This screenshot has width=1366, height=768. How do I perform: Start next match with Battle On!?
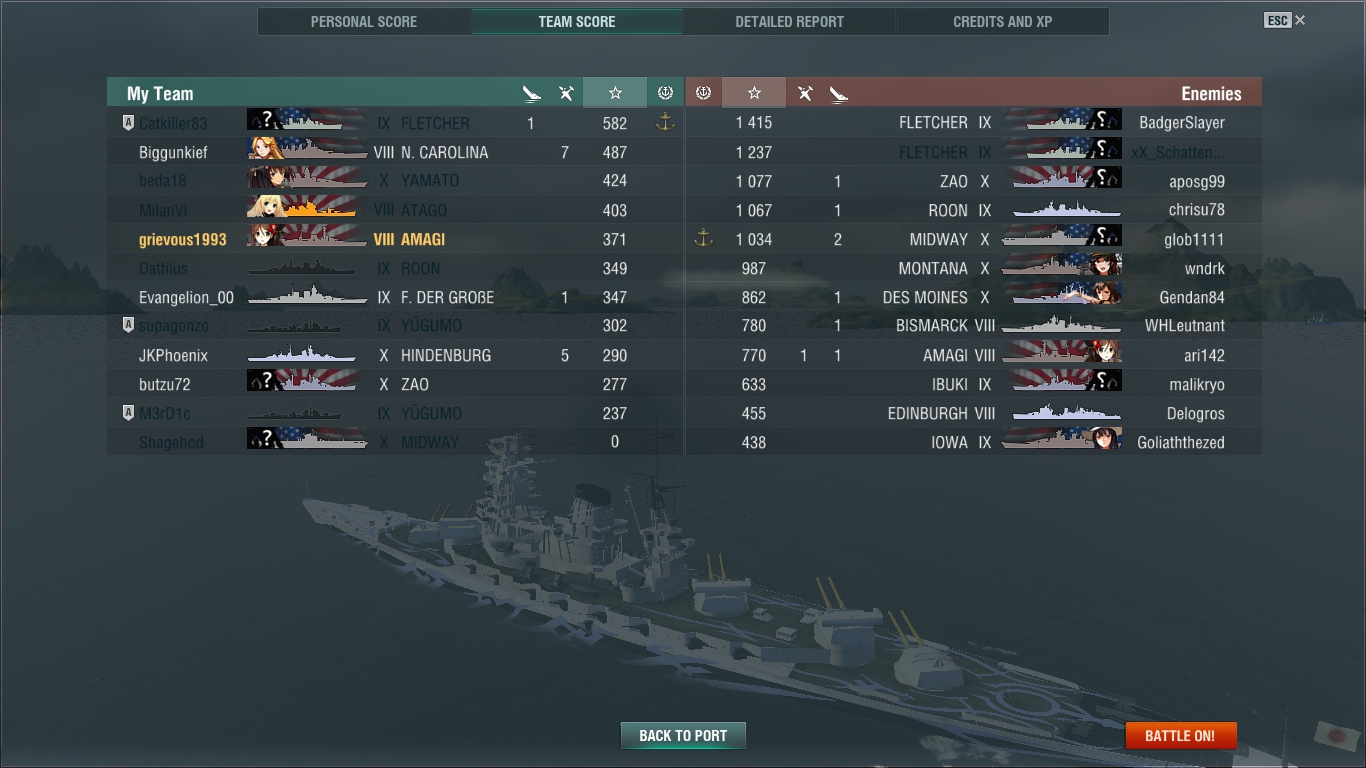coord(1180,735)
